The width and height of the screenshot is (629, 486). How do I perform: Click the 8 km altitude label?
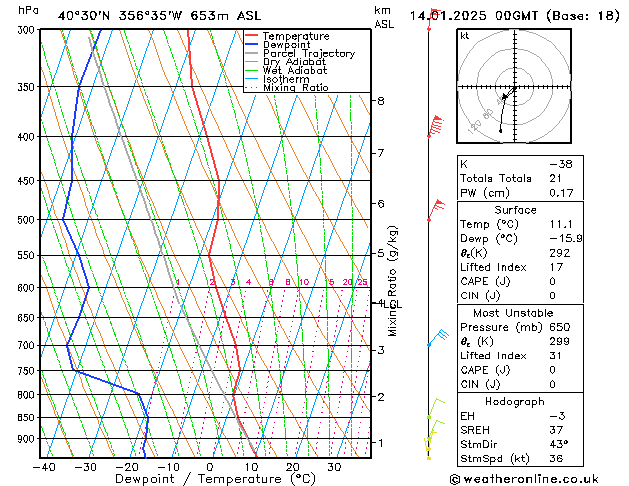pyautogui.click(x=380, y=101)
